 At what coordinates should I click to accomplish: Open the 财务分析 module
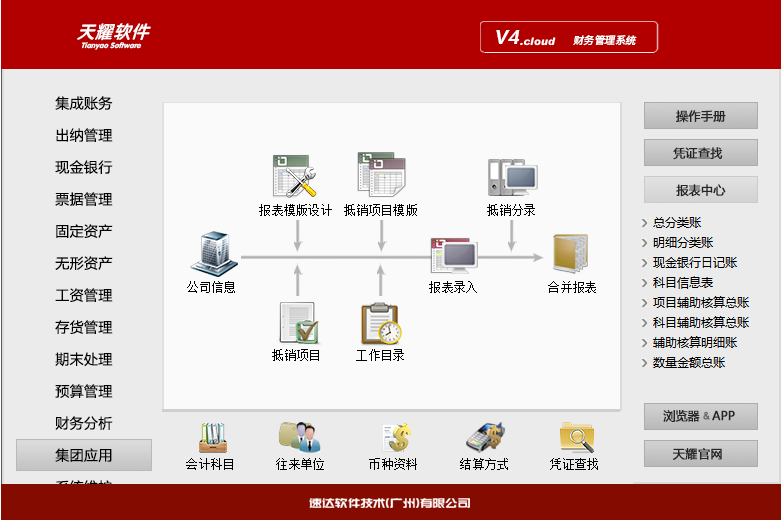coord(83,423)
